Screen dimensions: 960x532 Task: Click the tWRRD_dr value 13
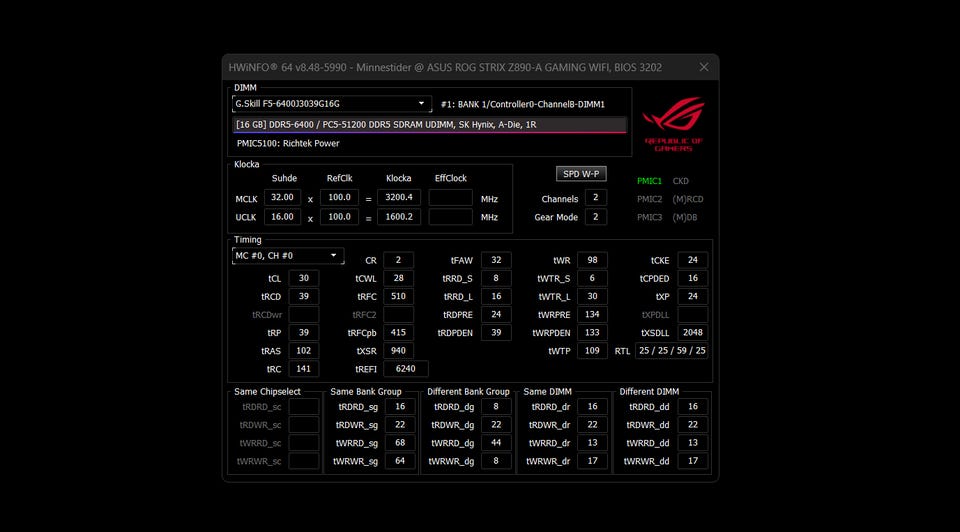(592, 443)
